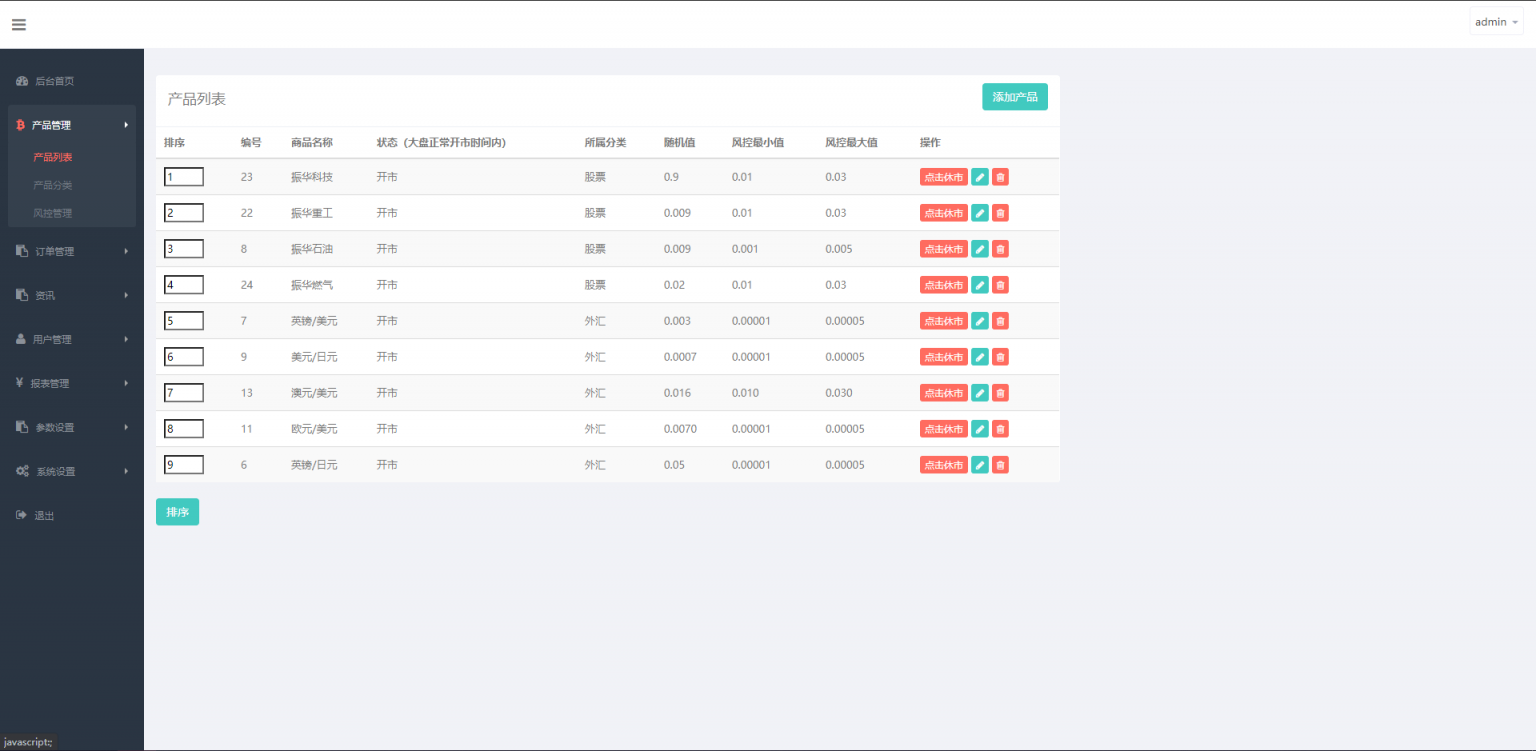Click edit icon for 英镑/日元 row

pyautogui.click(x=980, y=465)
